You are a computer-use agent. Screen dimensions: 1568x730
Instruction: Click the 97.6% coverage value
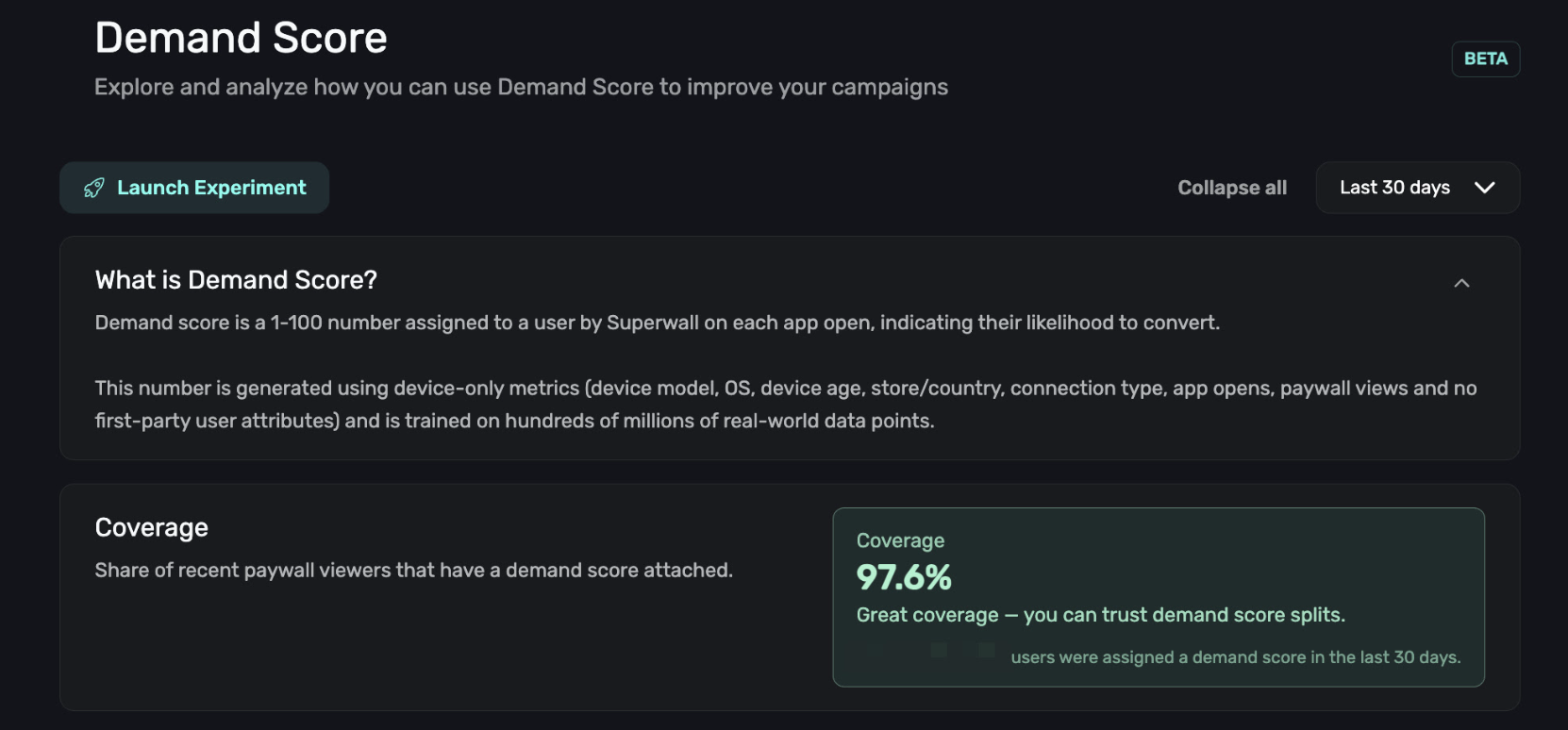903,577
